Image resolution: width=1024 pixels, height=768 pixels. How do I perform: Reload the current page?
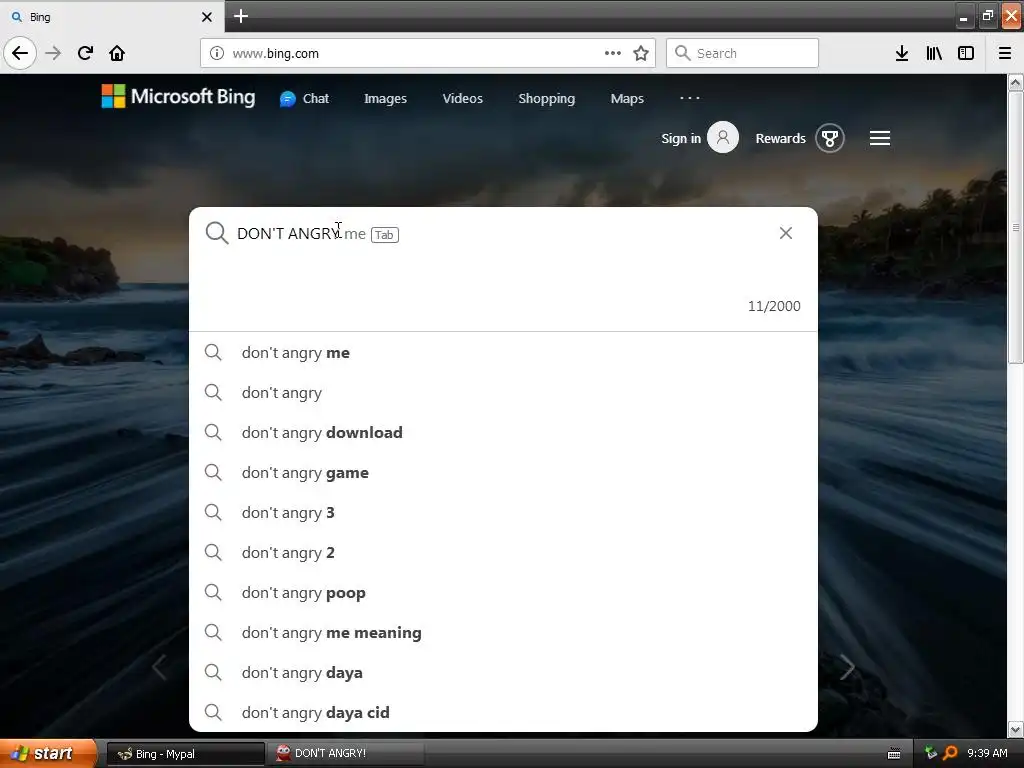pos(85,53)
